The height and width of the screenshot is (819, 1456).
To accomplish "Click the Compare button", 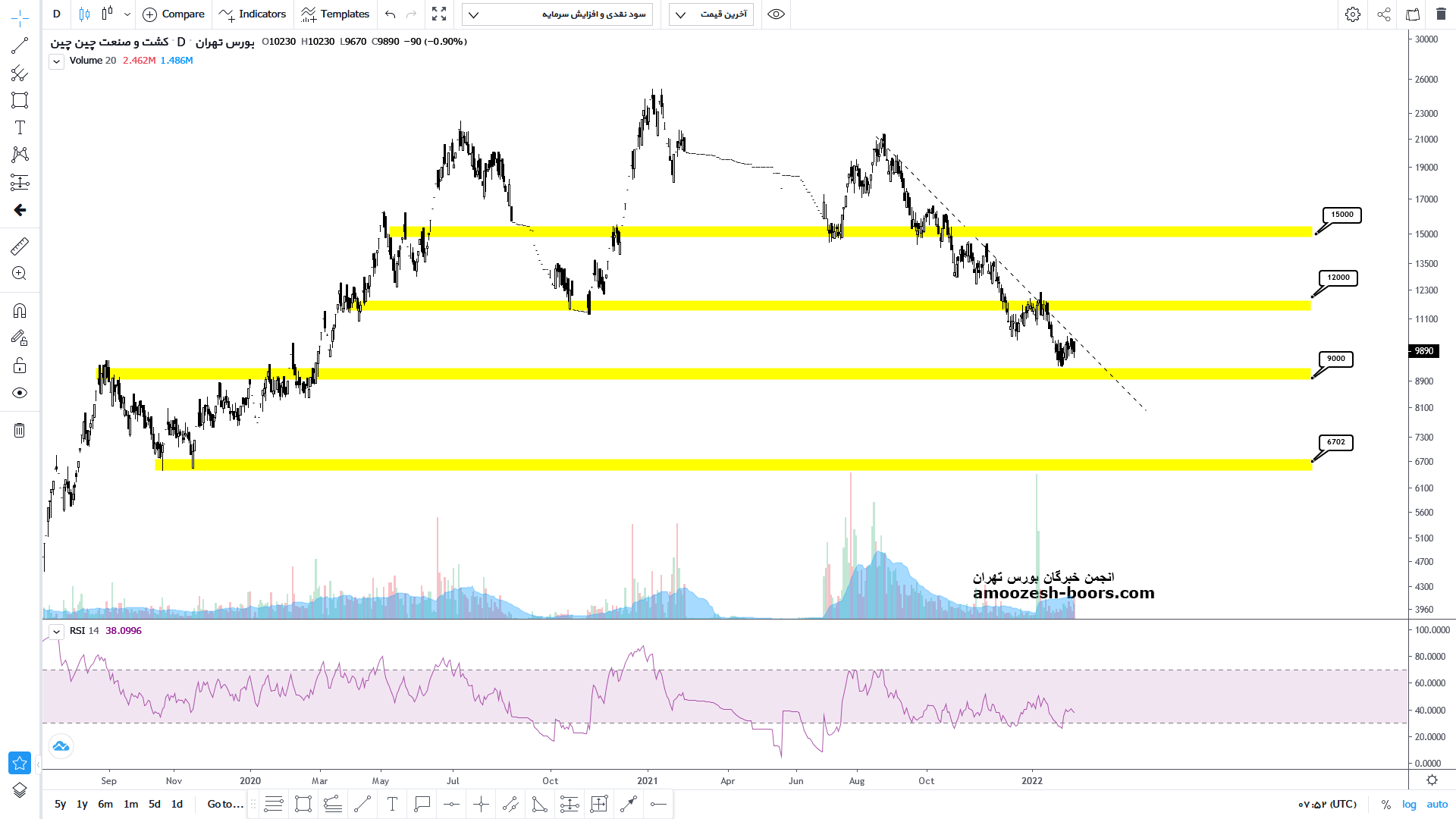I will [174, 14].
